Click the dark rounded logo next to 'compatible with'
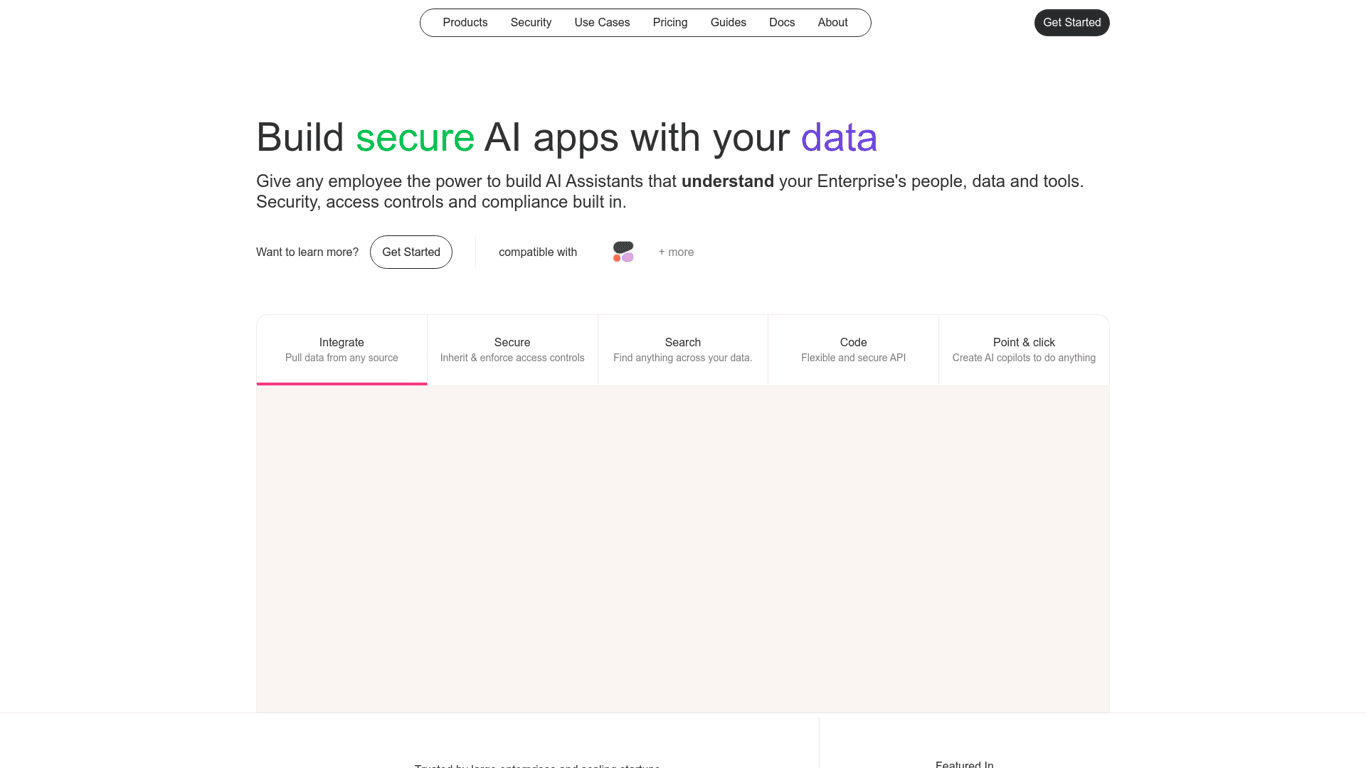 [623, 247]
